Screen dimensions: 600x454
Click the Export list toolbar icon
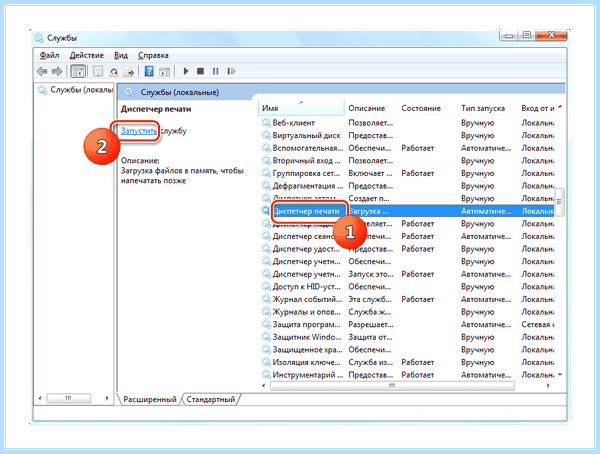point(129,71)
